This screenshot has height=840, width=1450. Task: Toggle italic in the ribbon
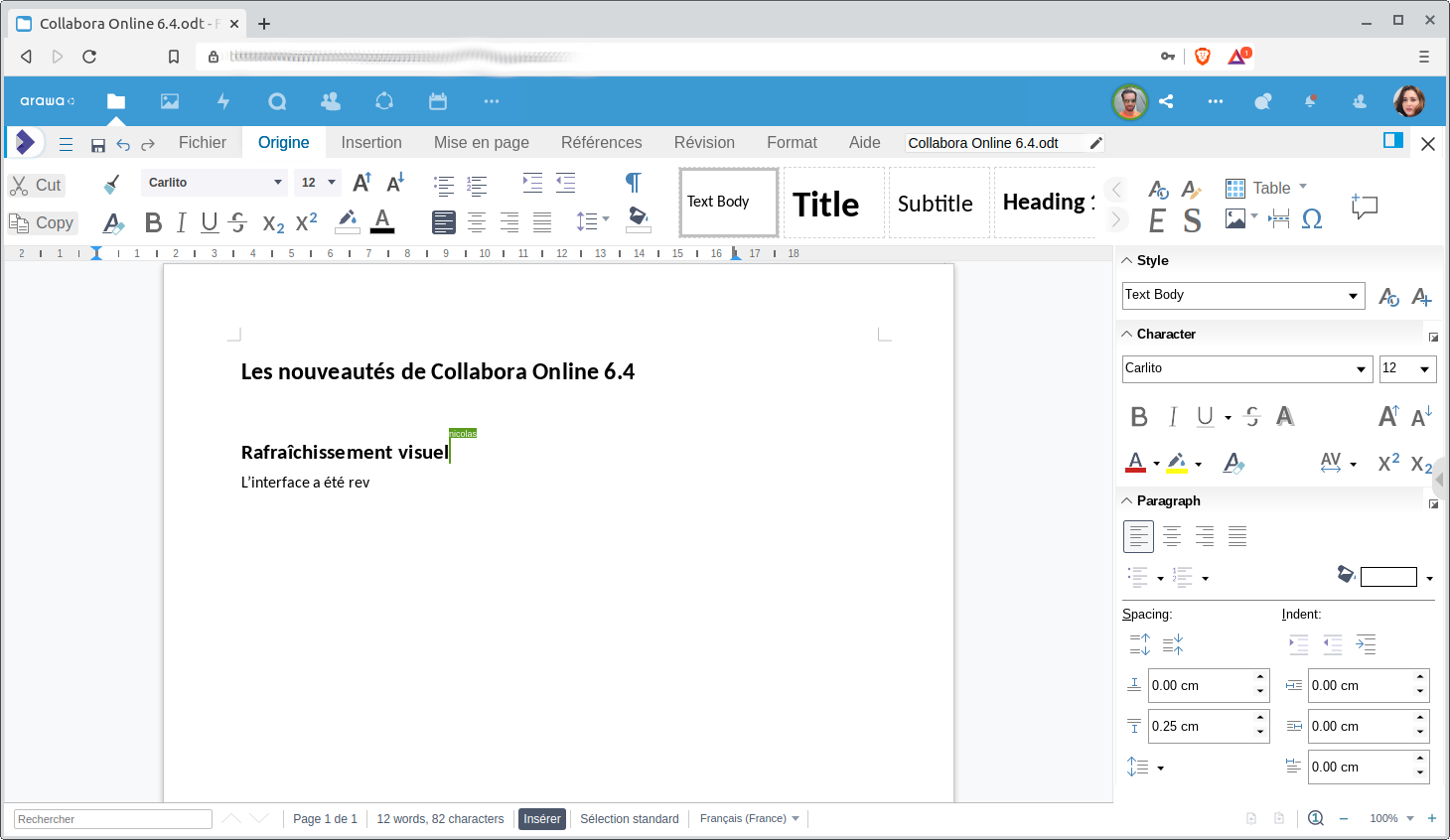181,222
